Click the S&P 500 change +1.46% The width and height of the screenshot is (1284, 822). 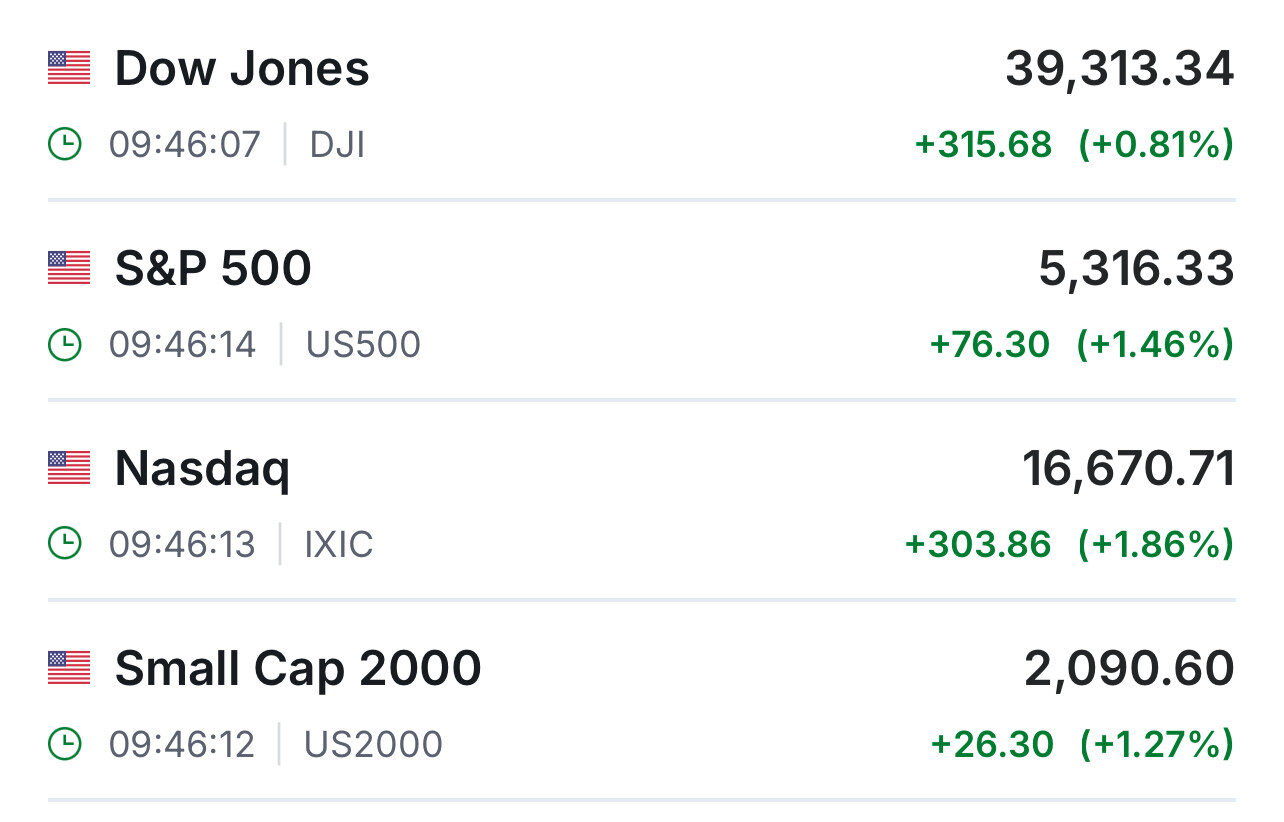1155,345
